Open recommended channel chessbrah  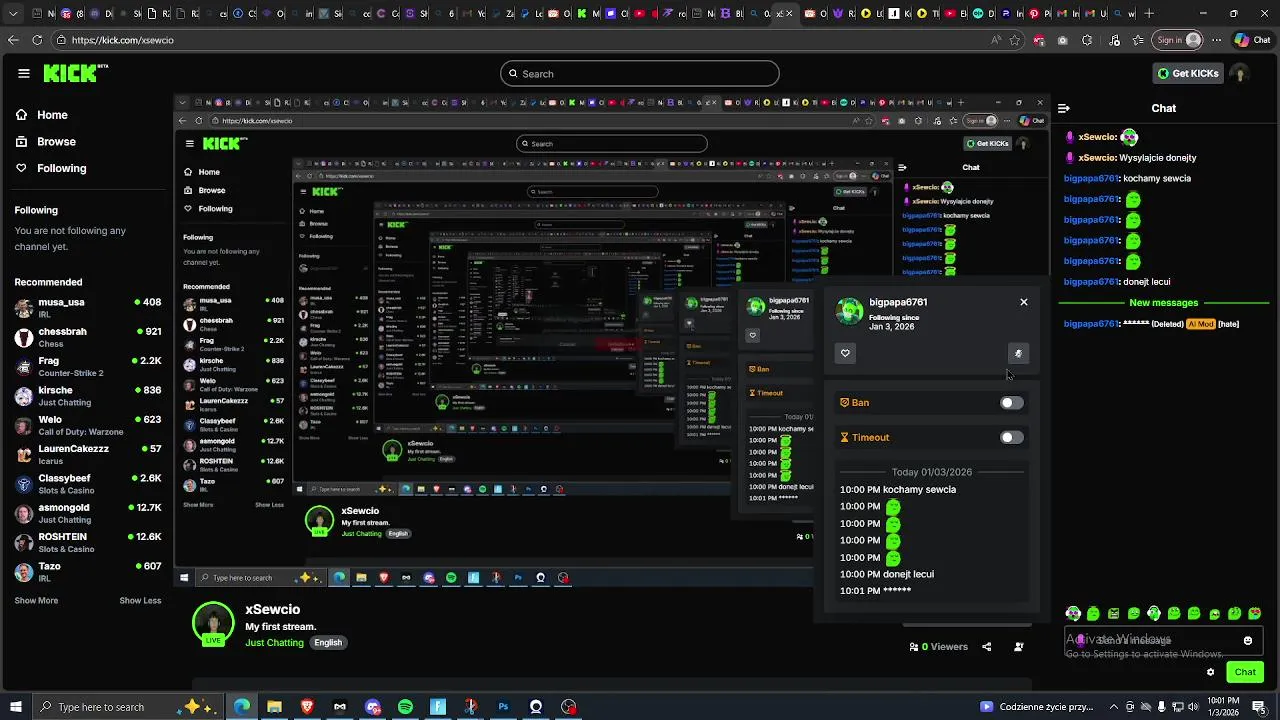coord(88,337)
